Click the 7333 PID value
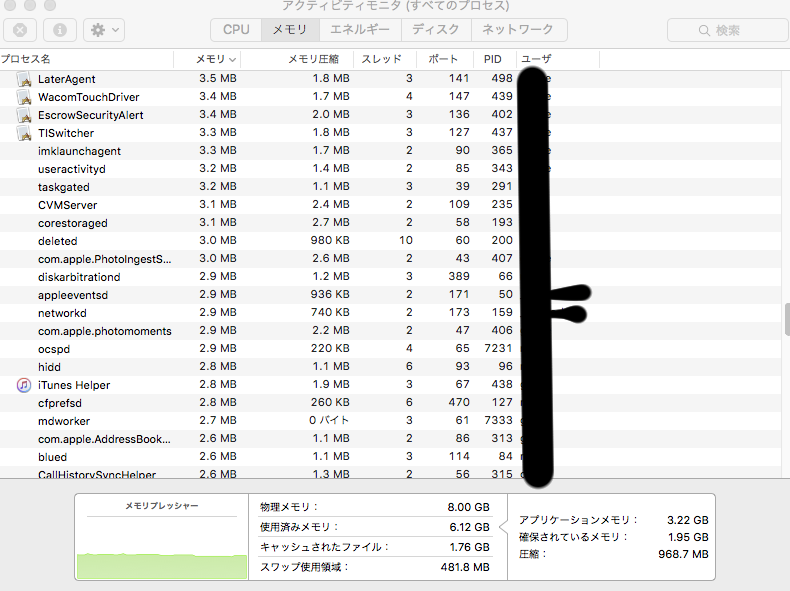The image size is (790, 591). tap(498, 420)
